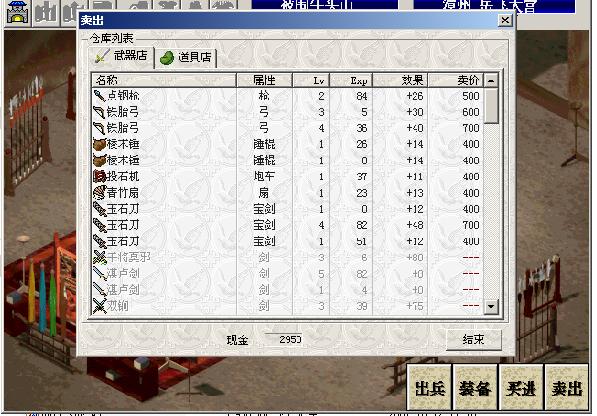Image resolution: width=597 pixels, height=416 pixels.
Task: Click the 青竹扇 fan item icon
Action: point(99,193)
